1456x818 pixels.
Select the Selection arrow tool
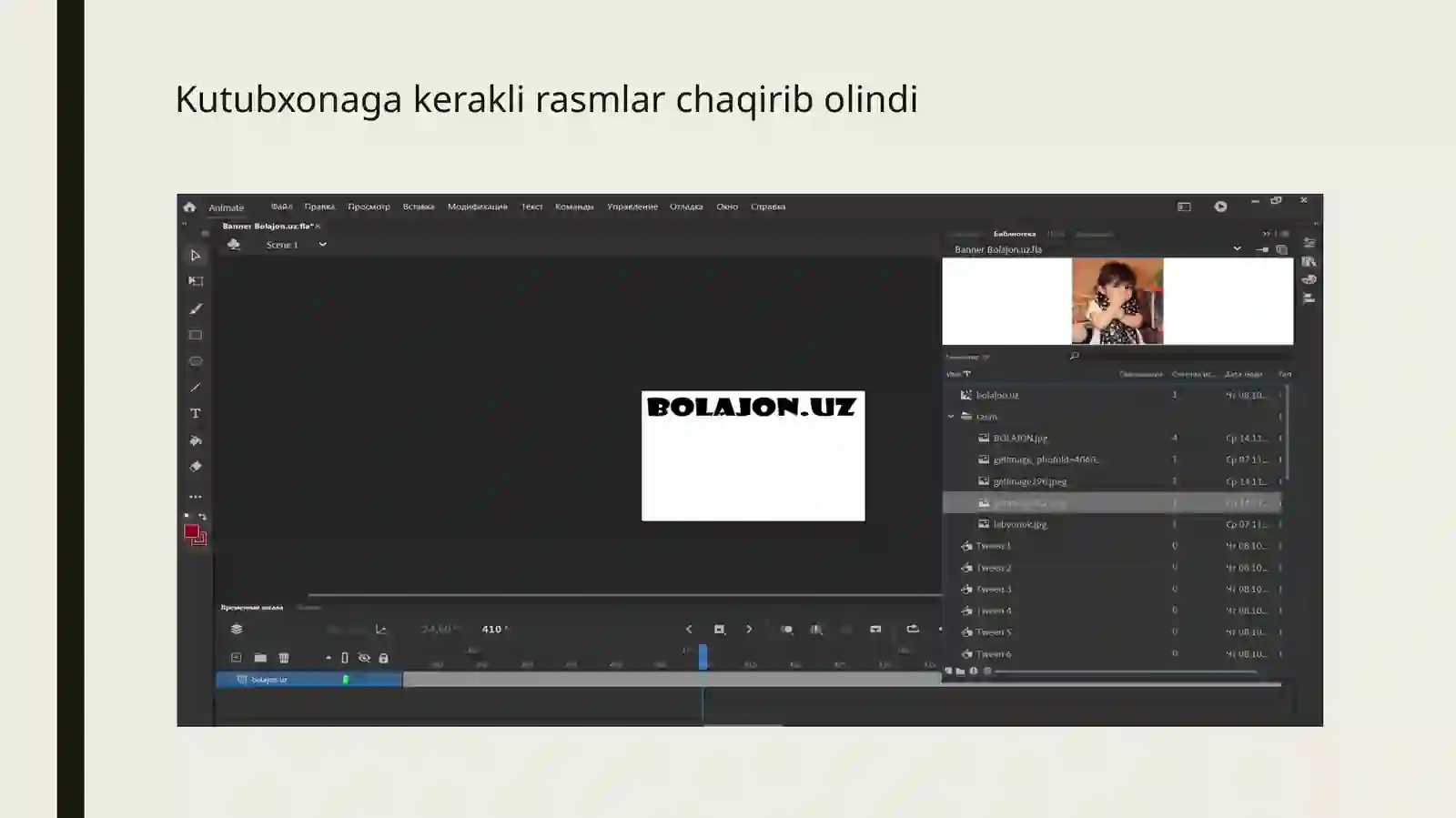click(x=195, y=256)
